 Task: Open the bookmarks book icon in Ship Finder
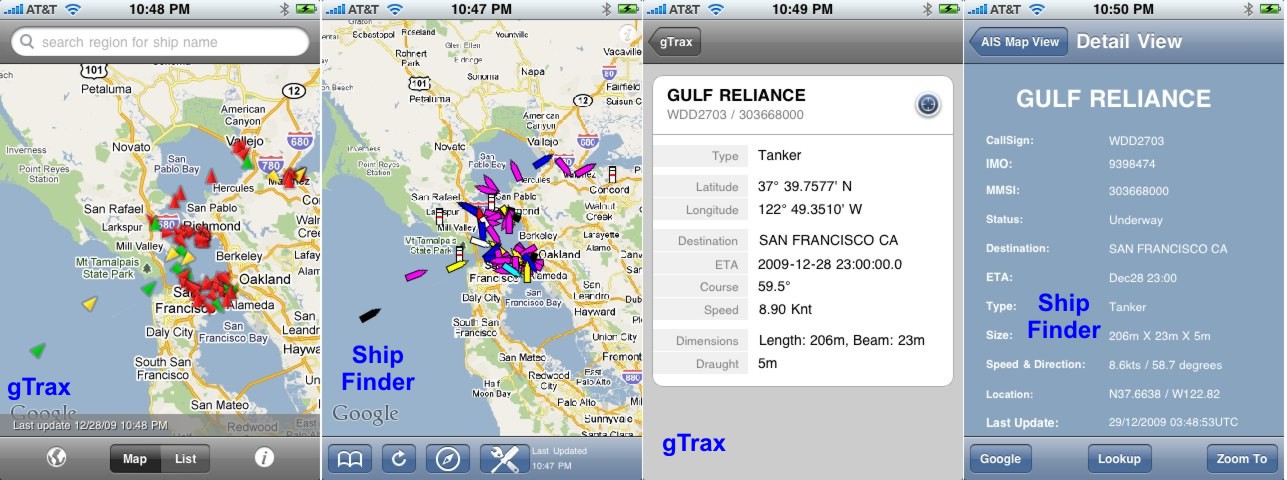pos(350,459)
